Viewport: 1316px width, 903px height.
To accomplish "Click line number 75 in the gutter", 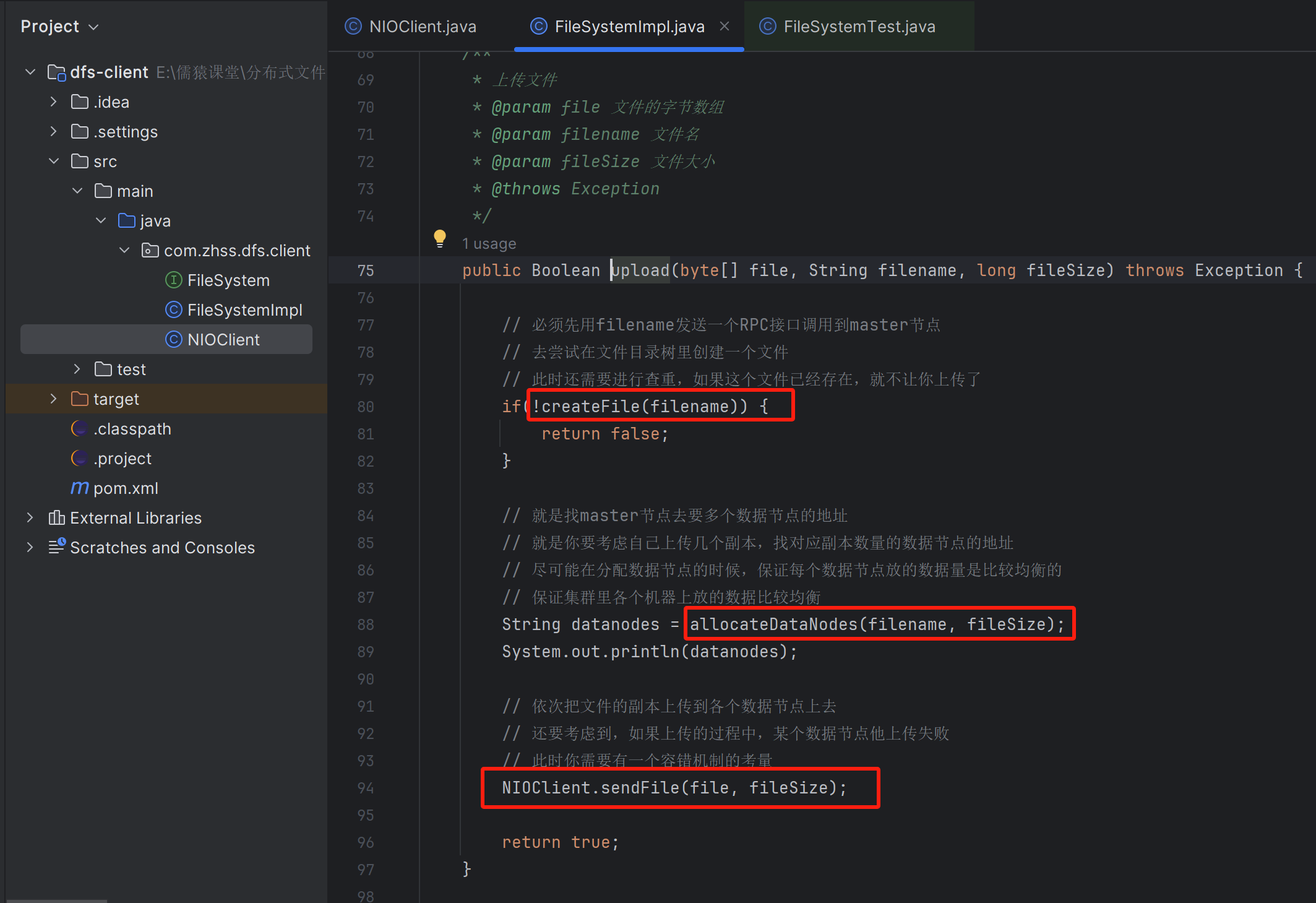I will point(366,270).
